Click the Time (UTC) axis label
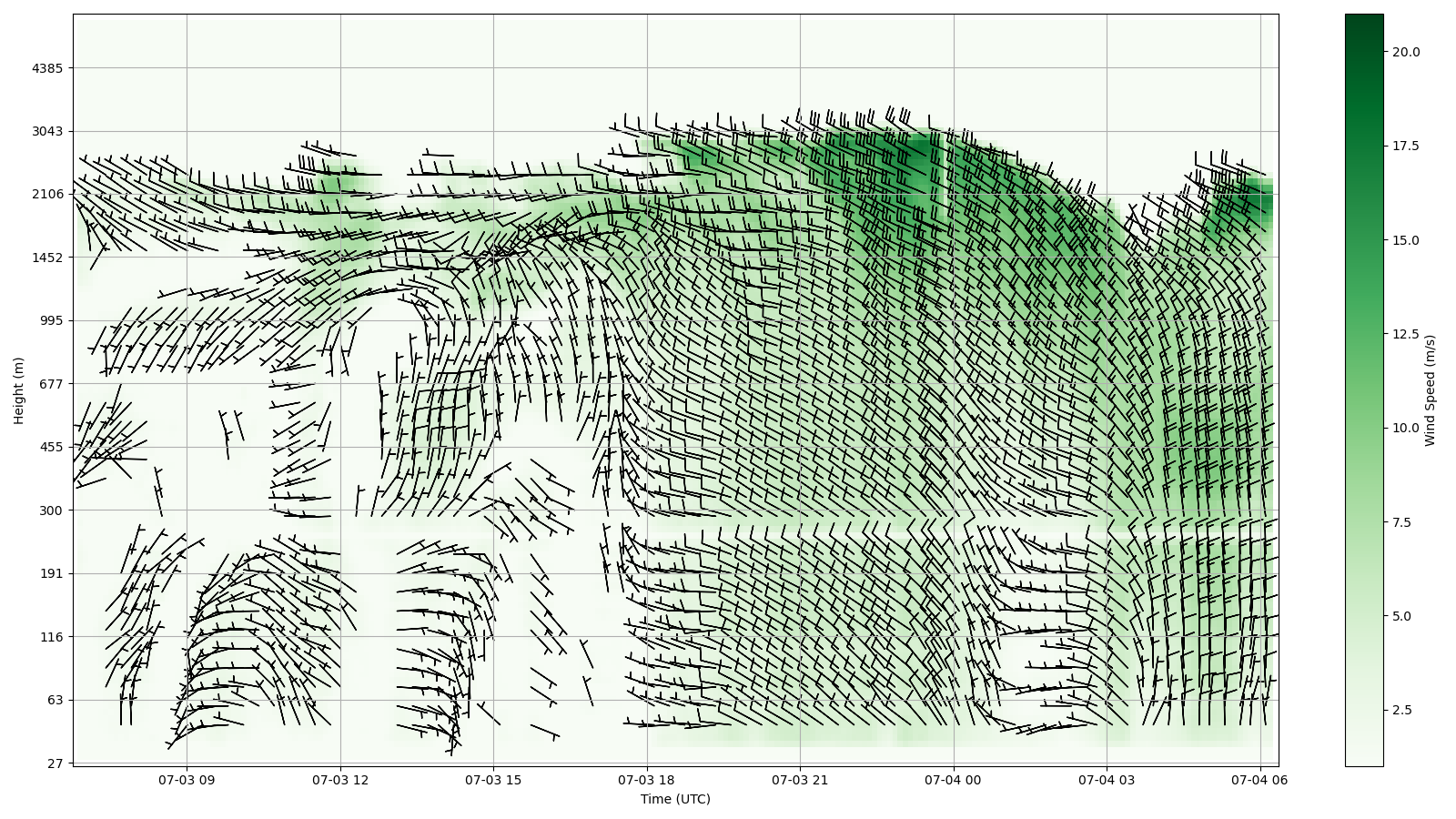Viewport: 1456px width, 819px height. point(675,799)
